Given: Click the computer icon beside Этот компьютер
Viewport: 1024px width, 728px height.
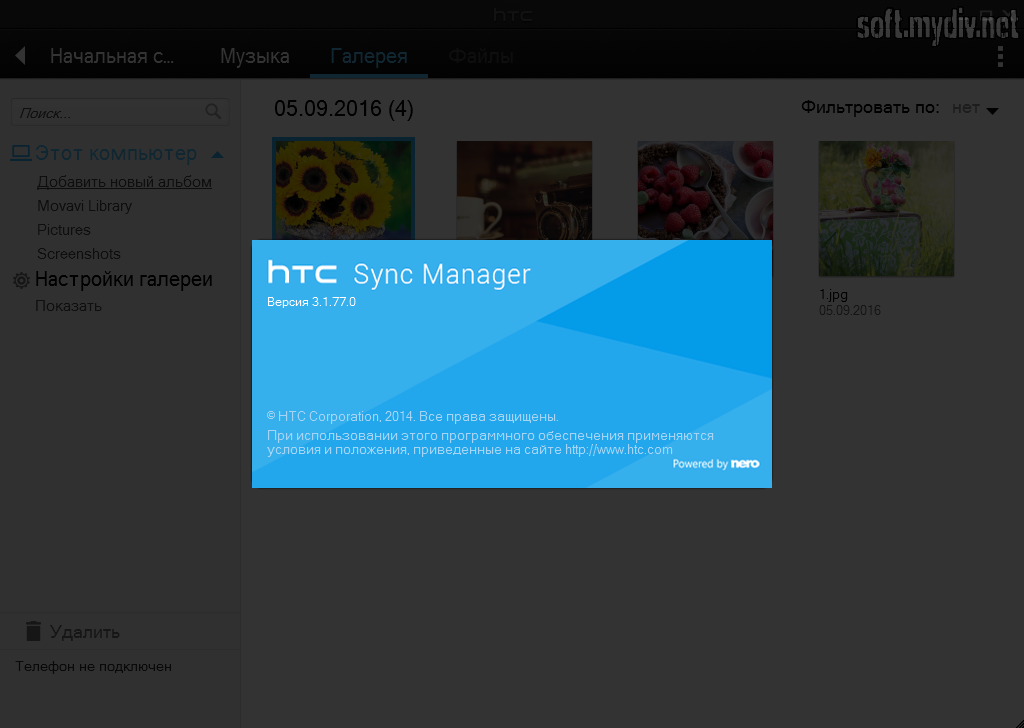Looking at the screenshot, I should point(21,153).
